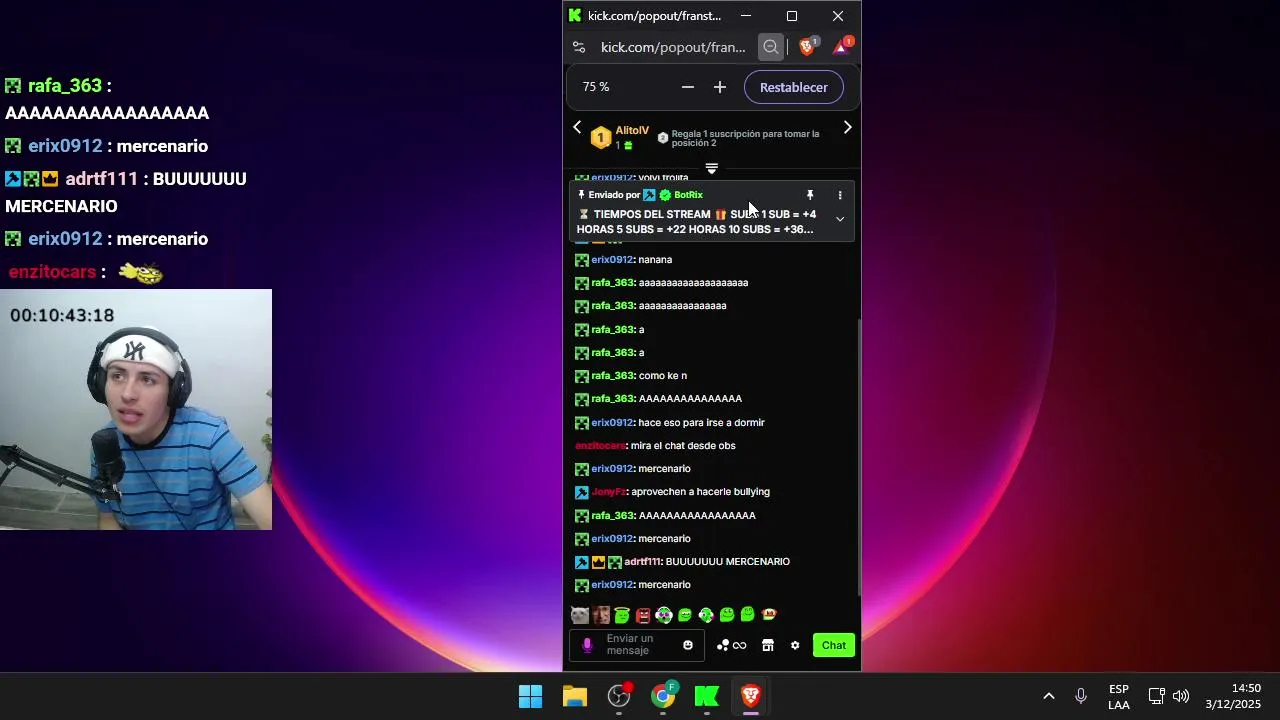Show hidden system tray icons
Image resolution: width=1280 pixels, height=720 pixels.
[x=1048, y=696]
